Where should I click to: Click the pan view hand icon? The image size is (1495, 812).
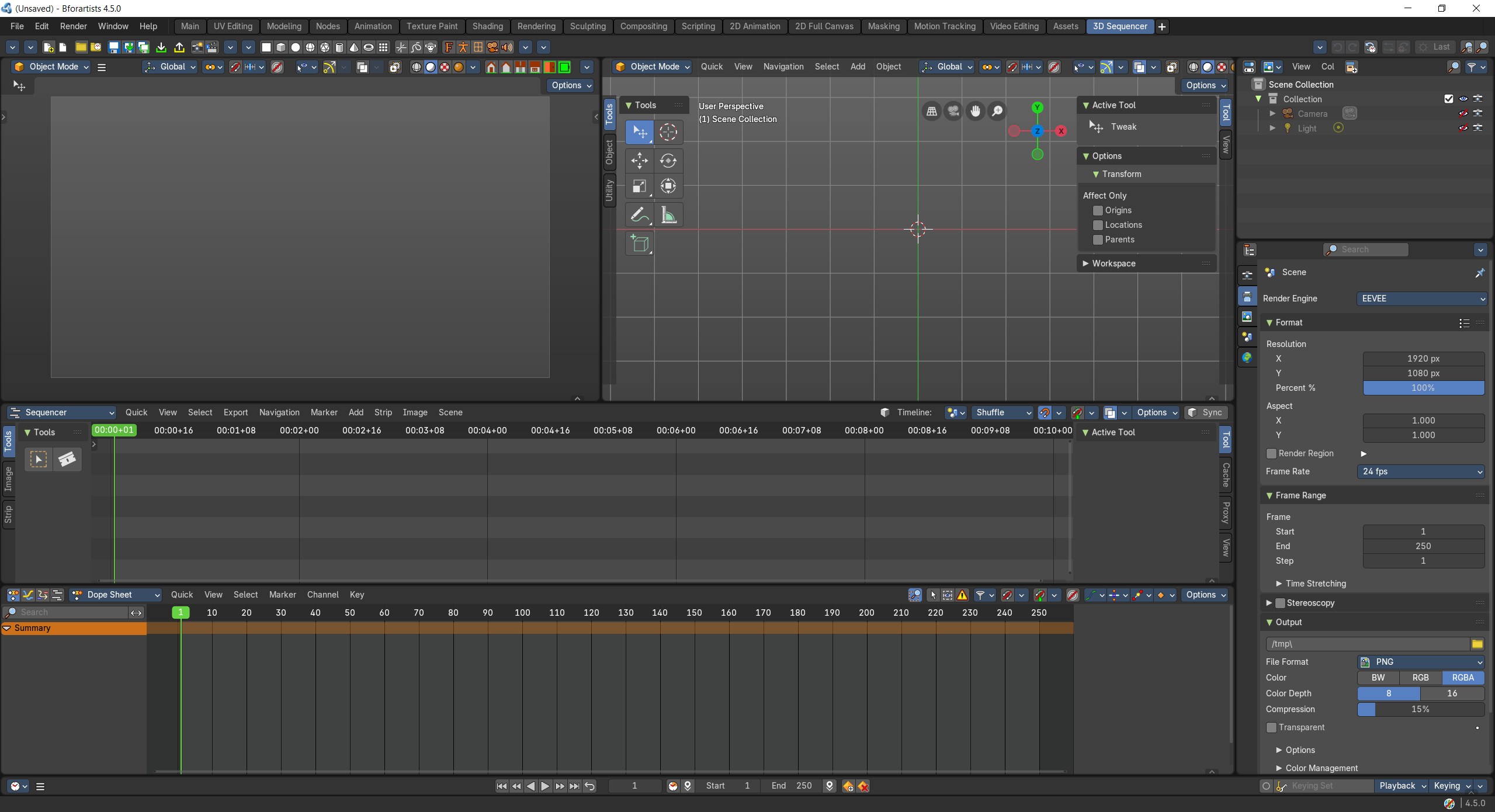[975, 111]
